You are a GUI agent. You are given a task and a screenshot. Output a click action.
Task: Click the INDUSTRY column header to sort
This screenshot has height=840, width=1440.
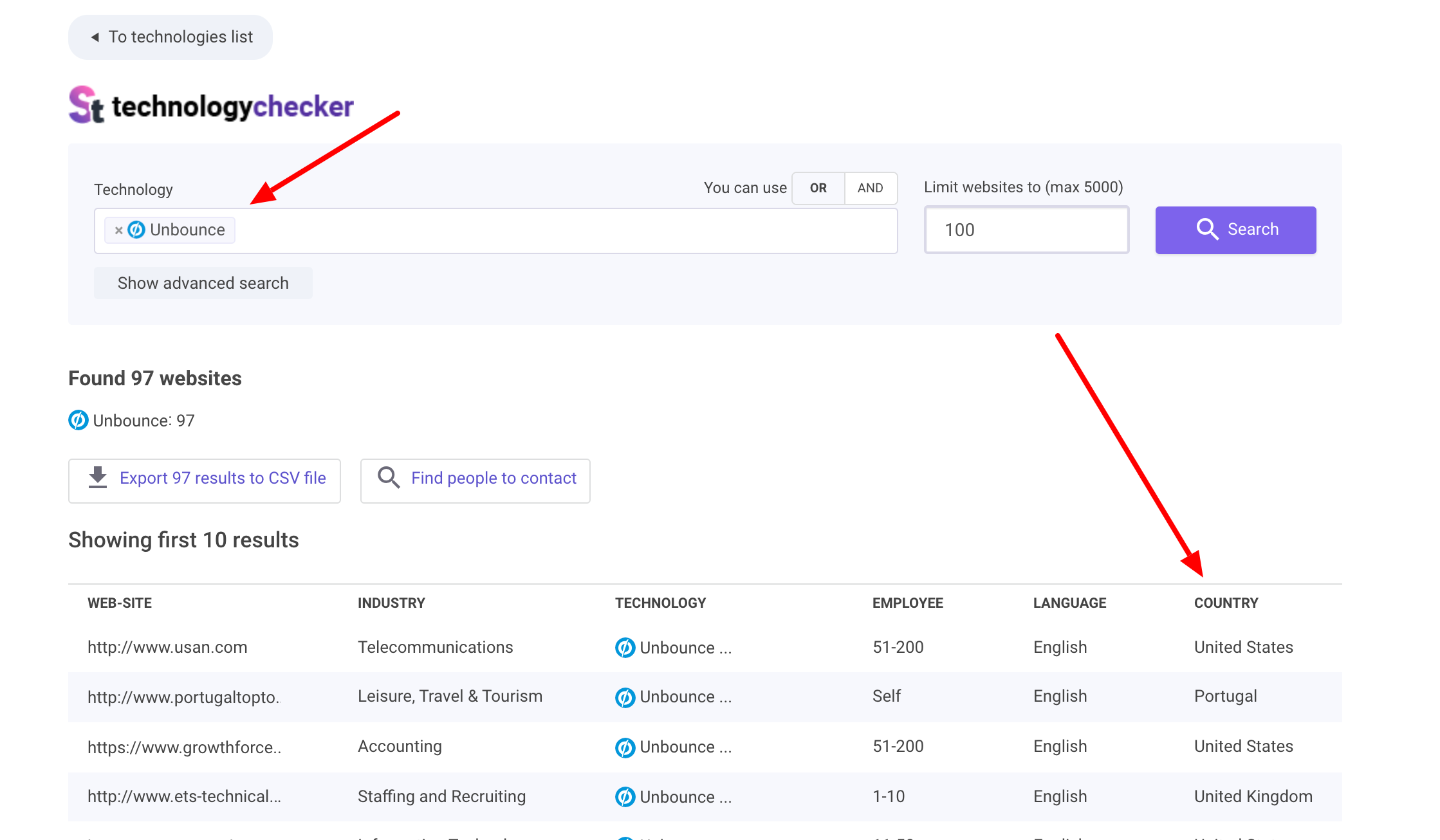(392, 602)
